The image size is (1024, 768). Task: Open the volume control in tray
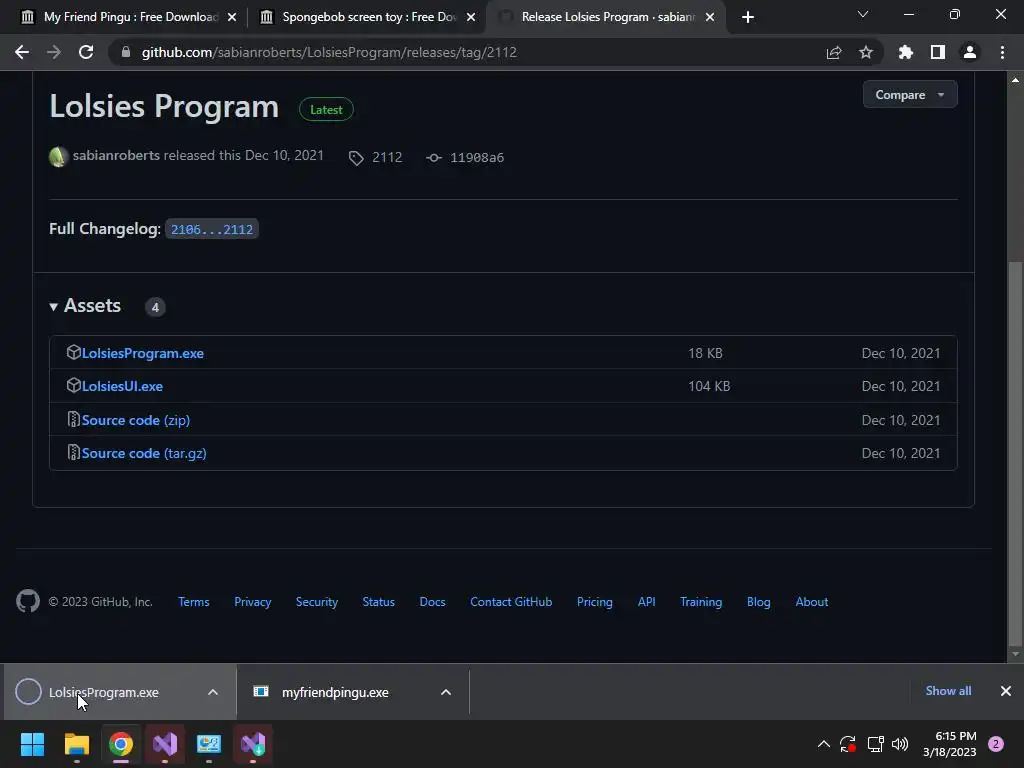tap(900, 744)
